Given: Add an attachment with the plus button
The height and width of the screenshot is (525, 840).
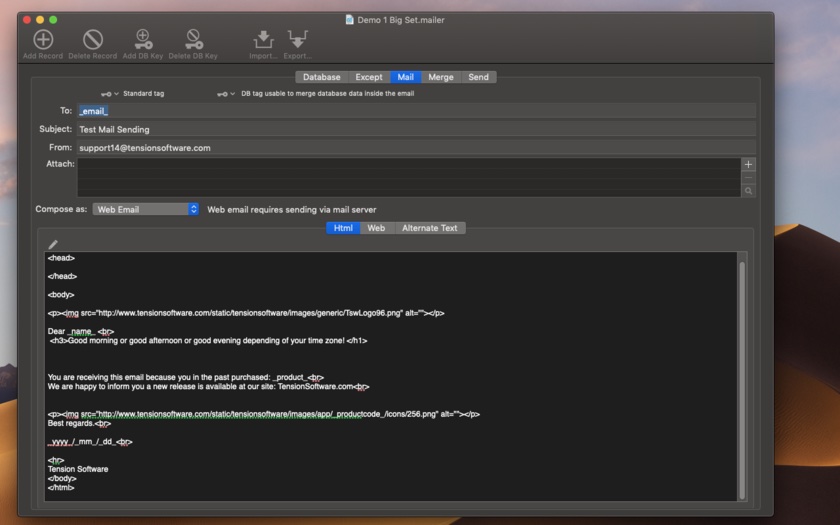Looking at the screenshot, I should 748,164.
